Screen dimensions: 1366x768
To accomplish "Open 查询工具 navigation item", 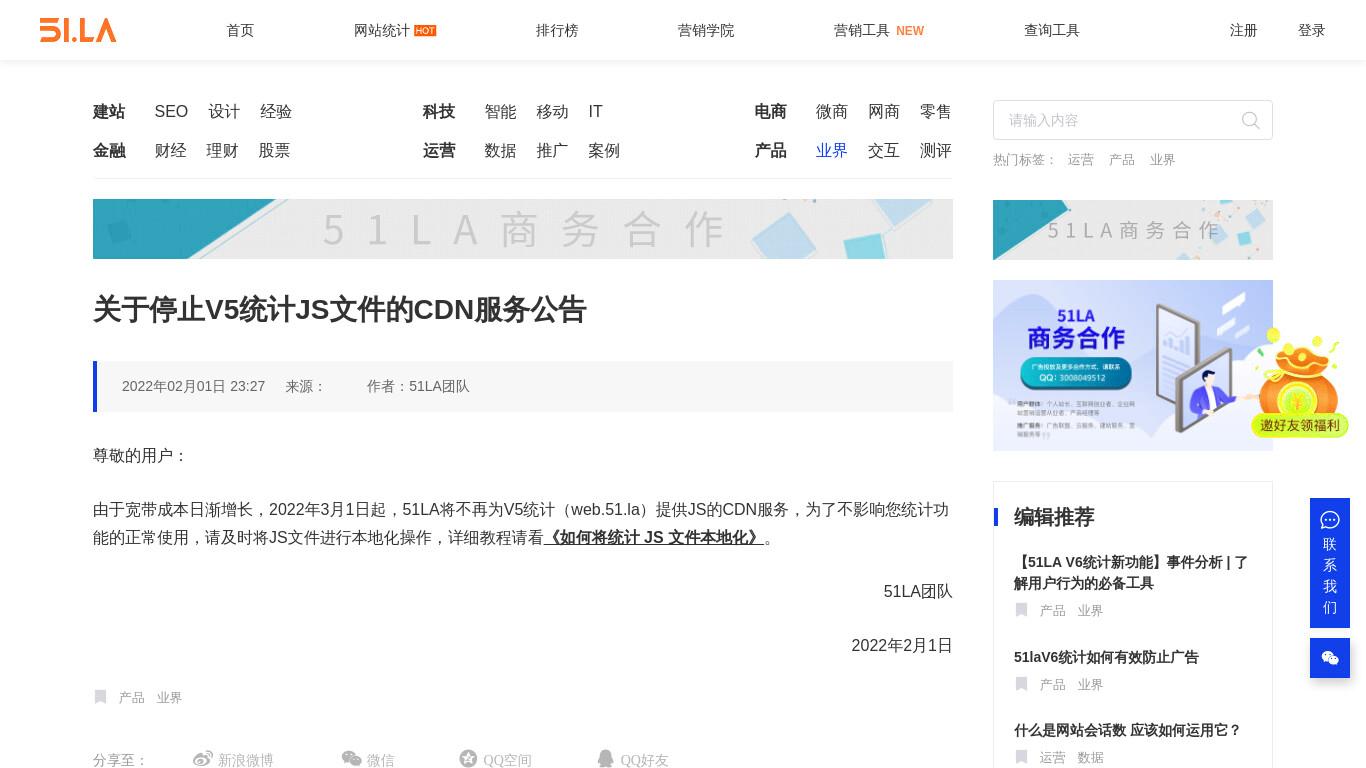I will [1052, 30].
